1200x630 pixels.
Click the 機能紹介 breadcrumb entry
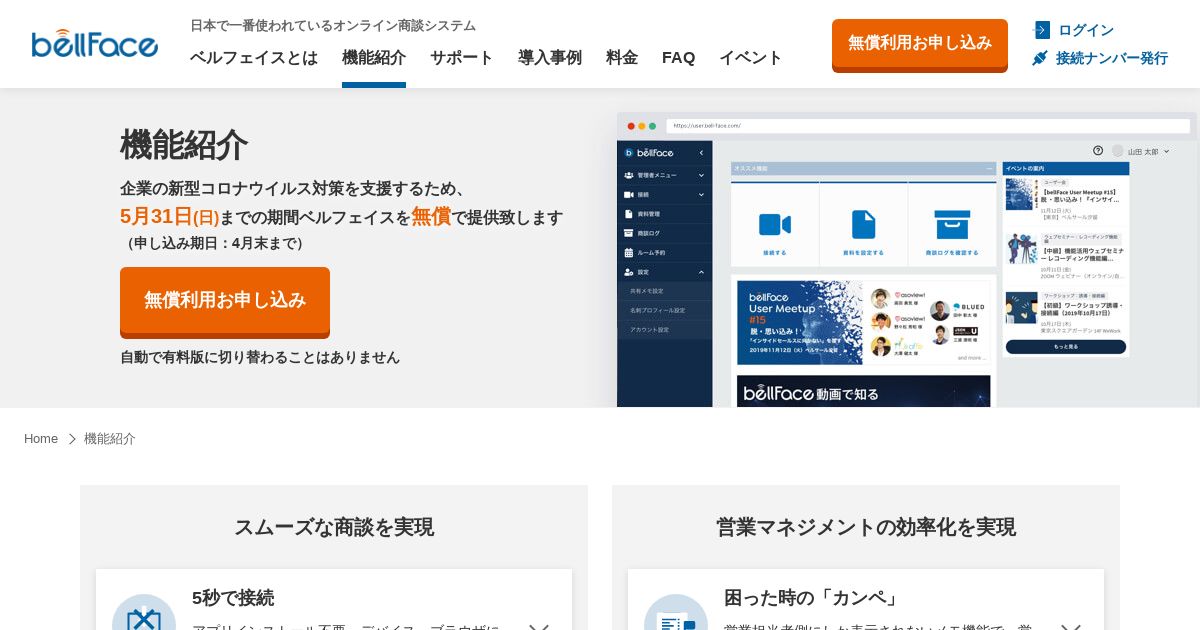point(110,439)
